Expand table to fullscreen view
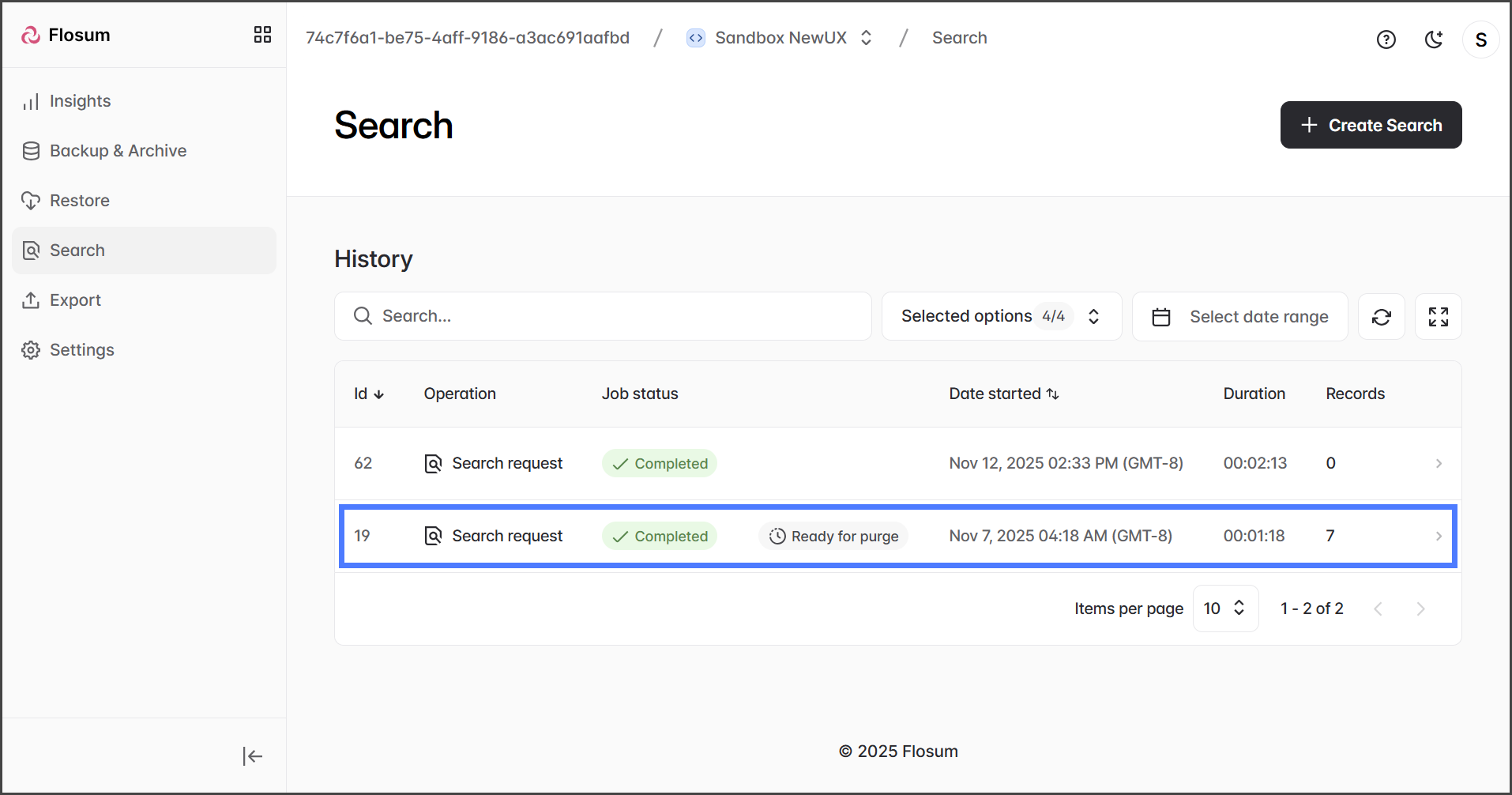 click(x=1438, y=317)
